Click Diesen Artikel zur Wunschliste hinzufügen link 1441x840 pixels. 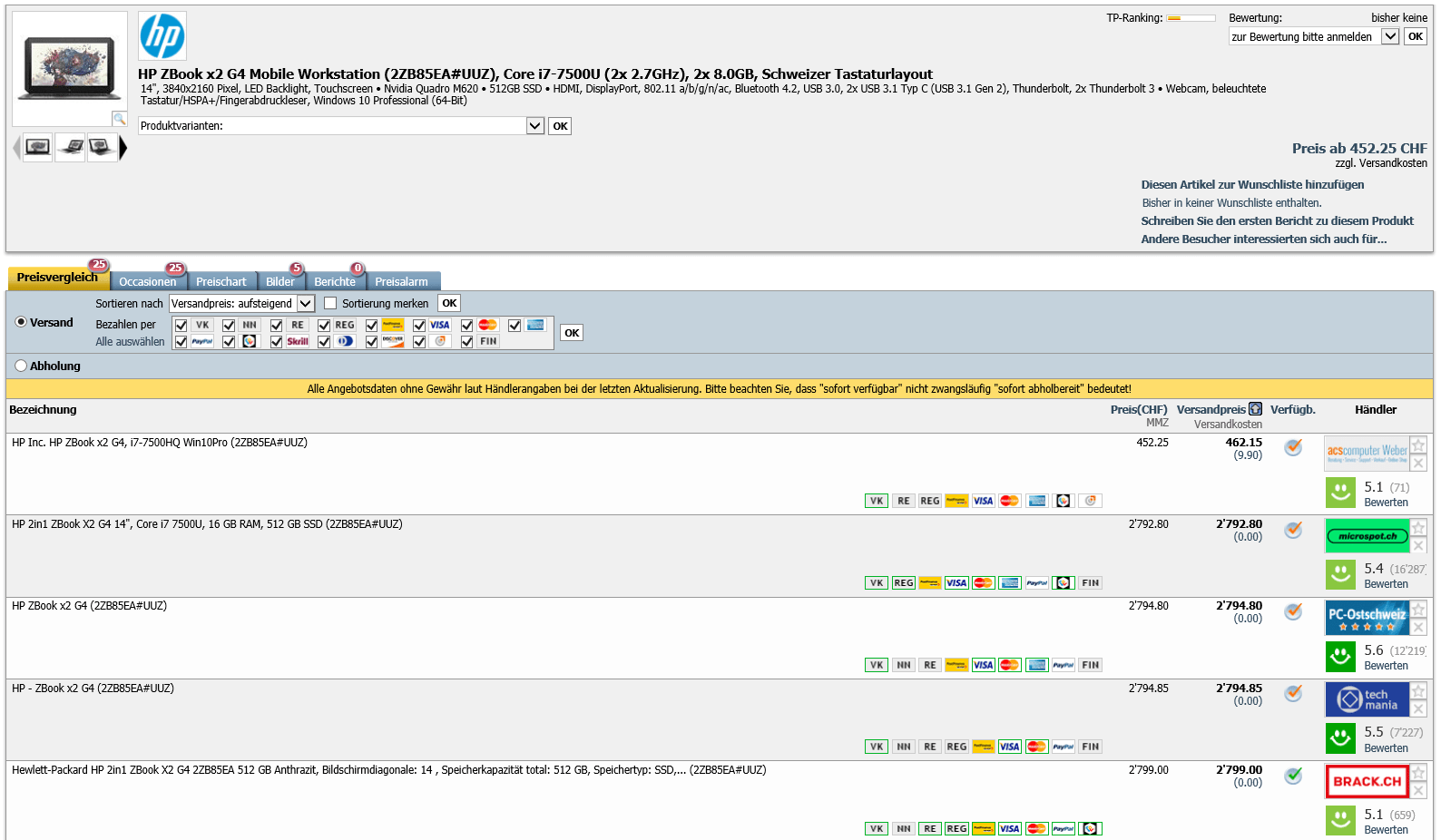(1252, 184)
